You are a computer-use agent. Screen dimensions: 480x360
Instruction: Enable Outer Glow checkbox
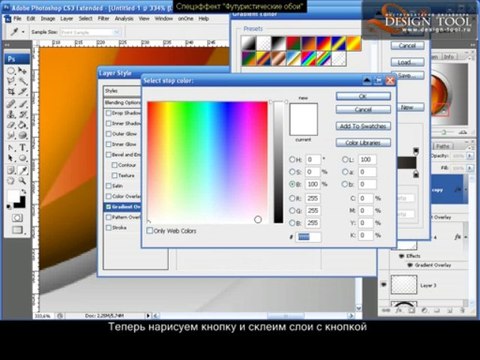[108, 134]
